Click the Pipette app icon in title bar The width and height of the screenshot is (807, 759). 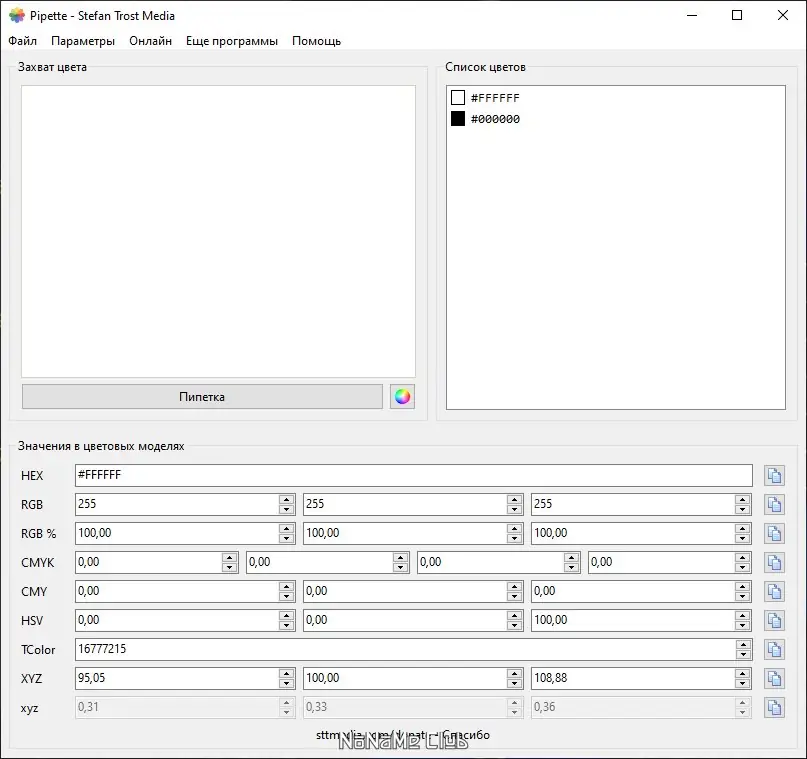point(16,15)
